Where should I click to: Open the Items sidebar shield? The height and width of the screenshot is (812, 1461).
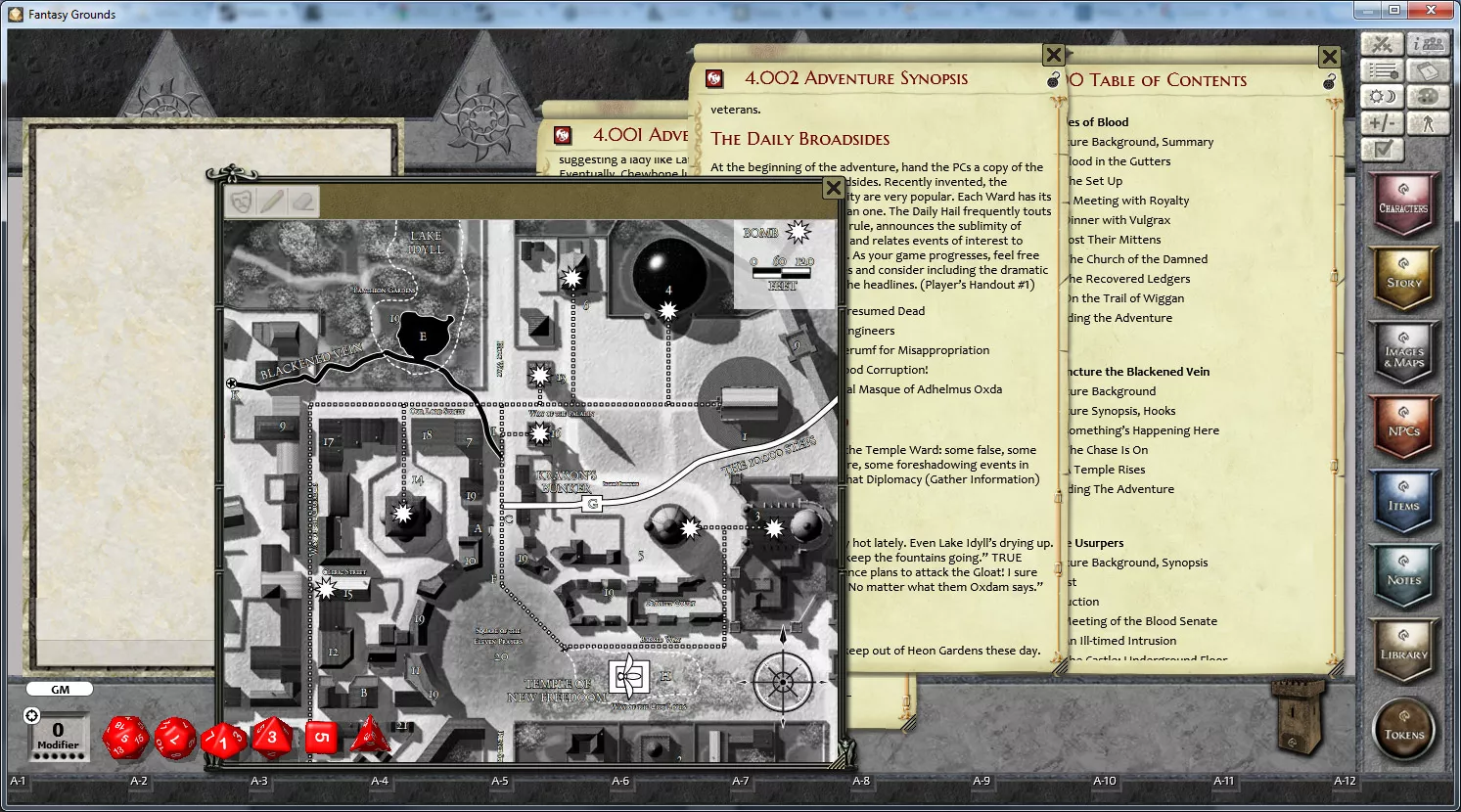(x=1403, y=502)
